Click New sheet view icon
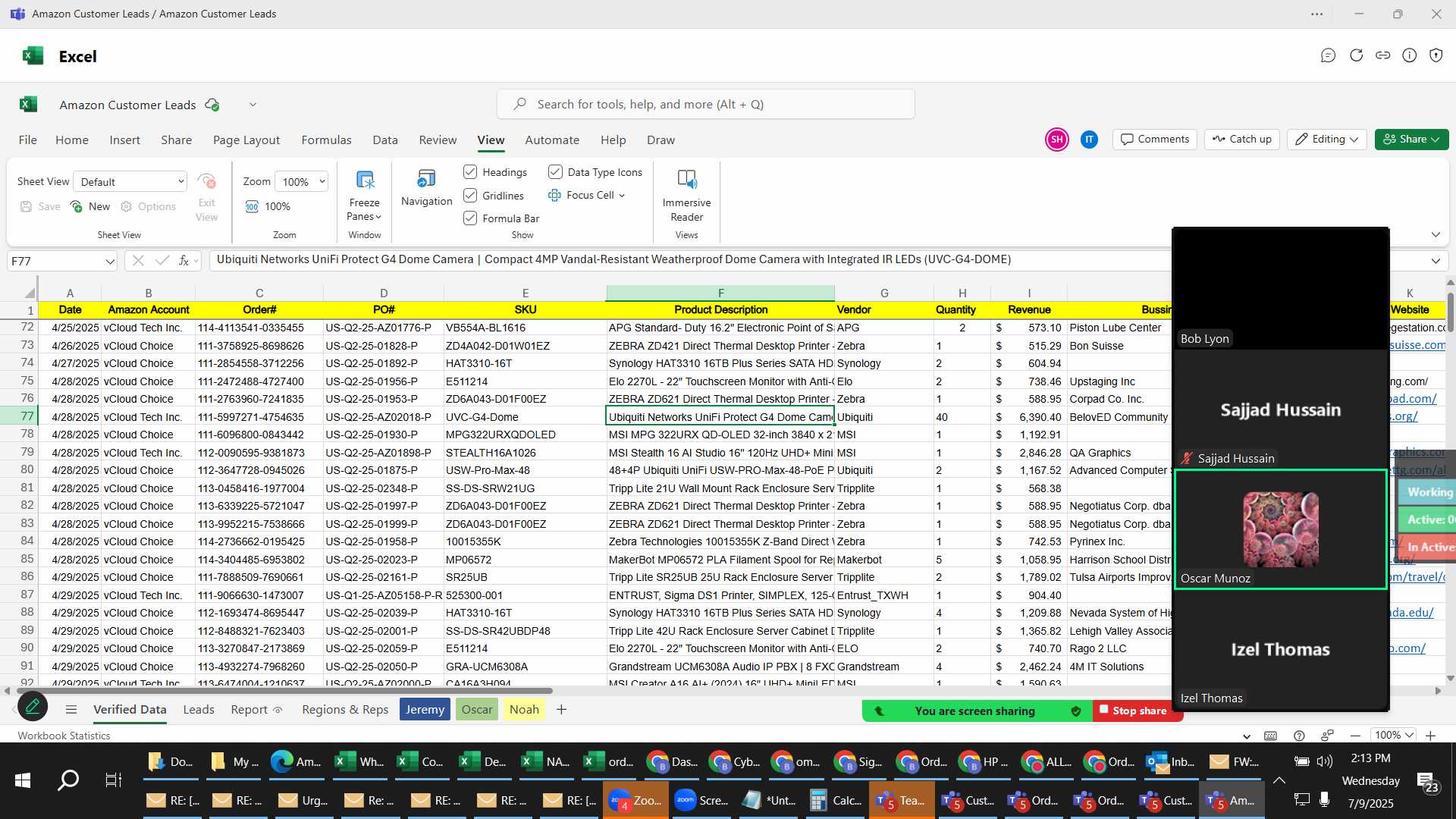 click(77, 206)
